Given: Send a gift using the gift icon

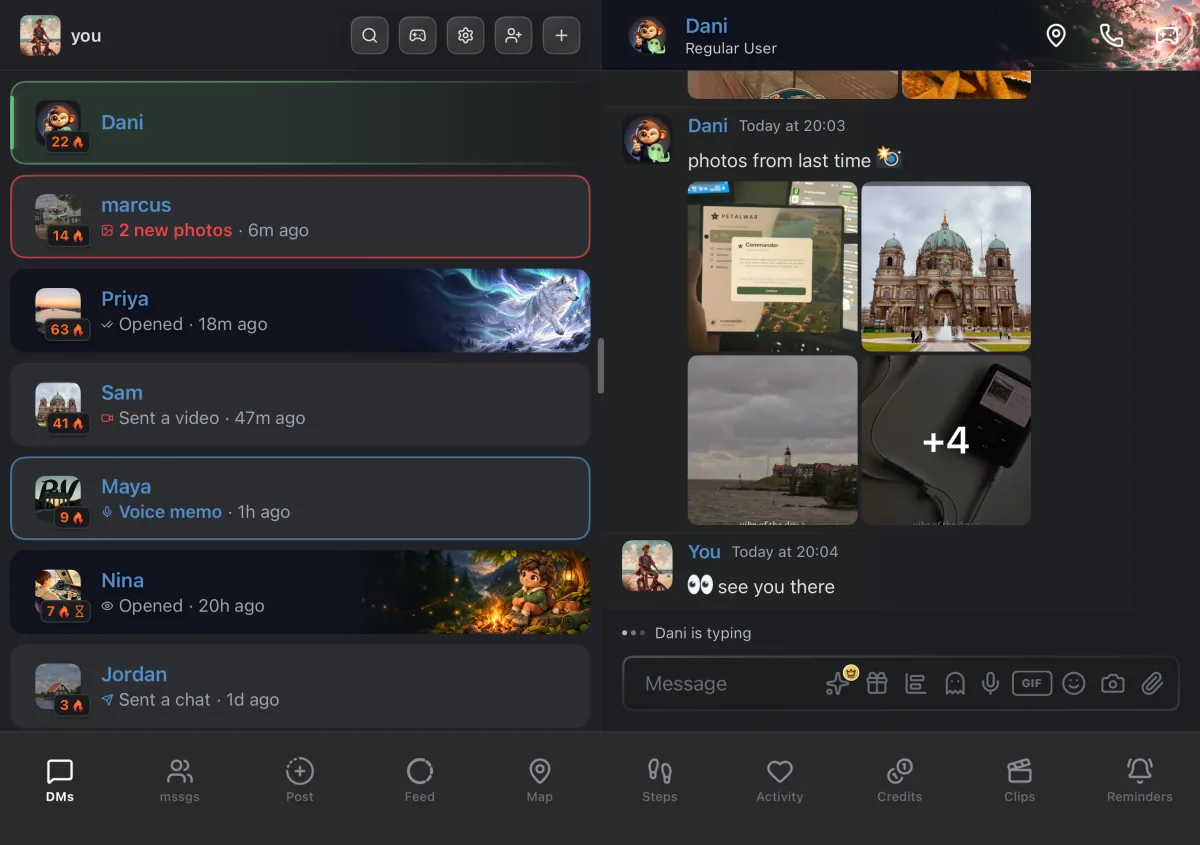Looking at the screenshot, I should pos(877,684).
